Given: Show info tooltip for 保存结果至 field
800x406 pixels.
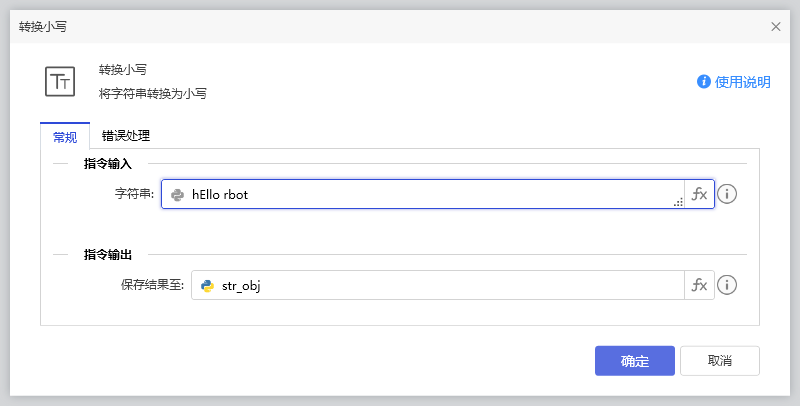Looking at the screenshot, I should click(728, 285).
